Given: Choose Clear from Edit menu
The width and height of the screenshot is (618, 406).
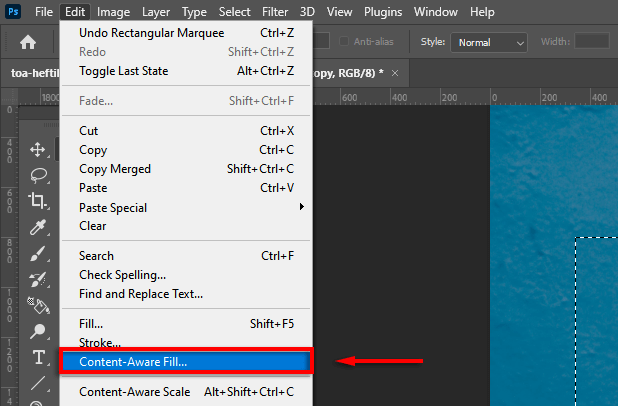Looking at the screenshot, I should point(186,226).
